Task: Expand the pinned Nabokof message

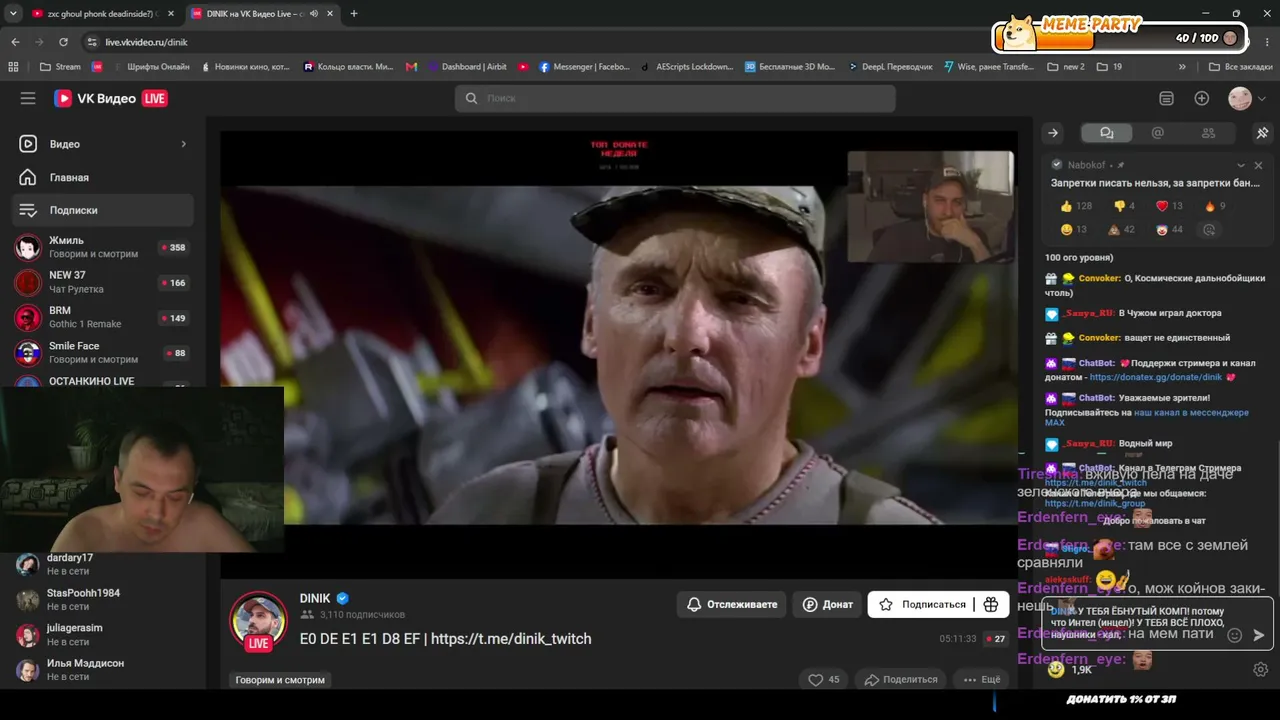Action: (x=1241, y=165)
